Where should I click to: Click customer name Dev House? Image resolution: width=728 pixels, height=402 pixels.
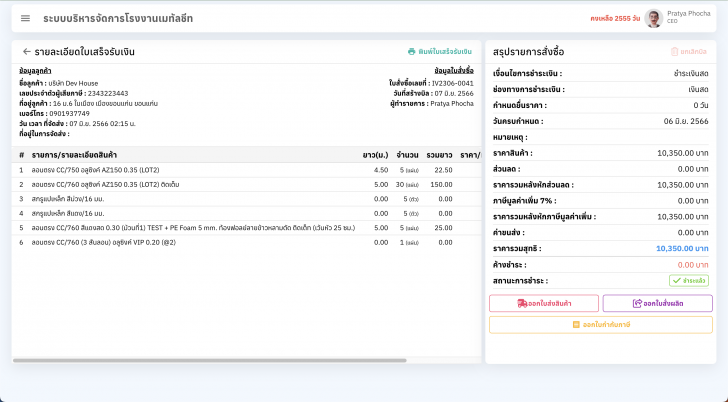pyautogui.click(x=73, y=83)
